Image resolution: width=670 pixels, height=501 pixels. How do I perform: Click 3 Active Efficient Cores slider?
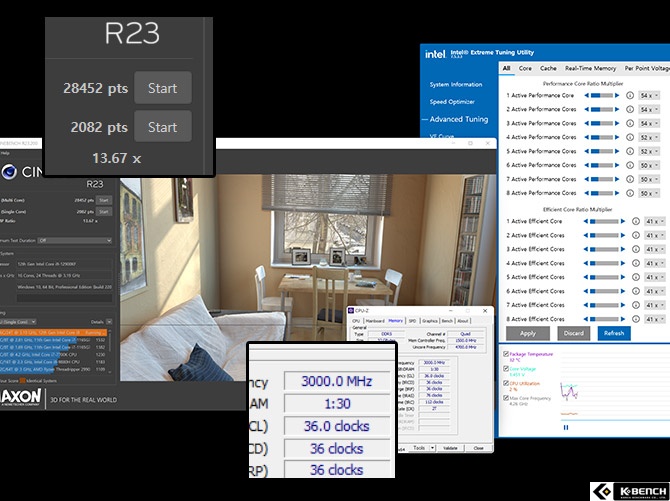click(x=604, y=249)
